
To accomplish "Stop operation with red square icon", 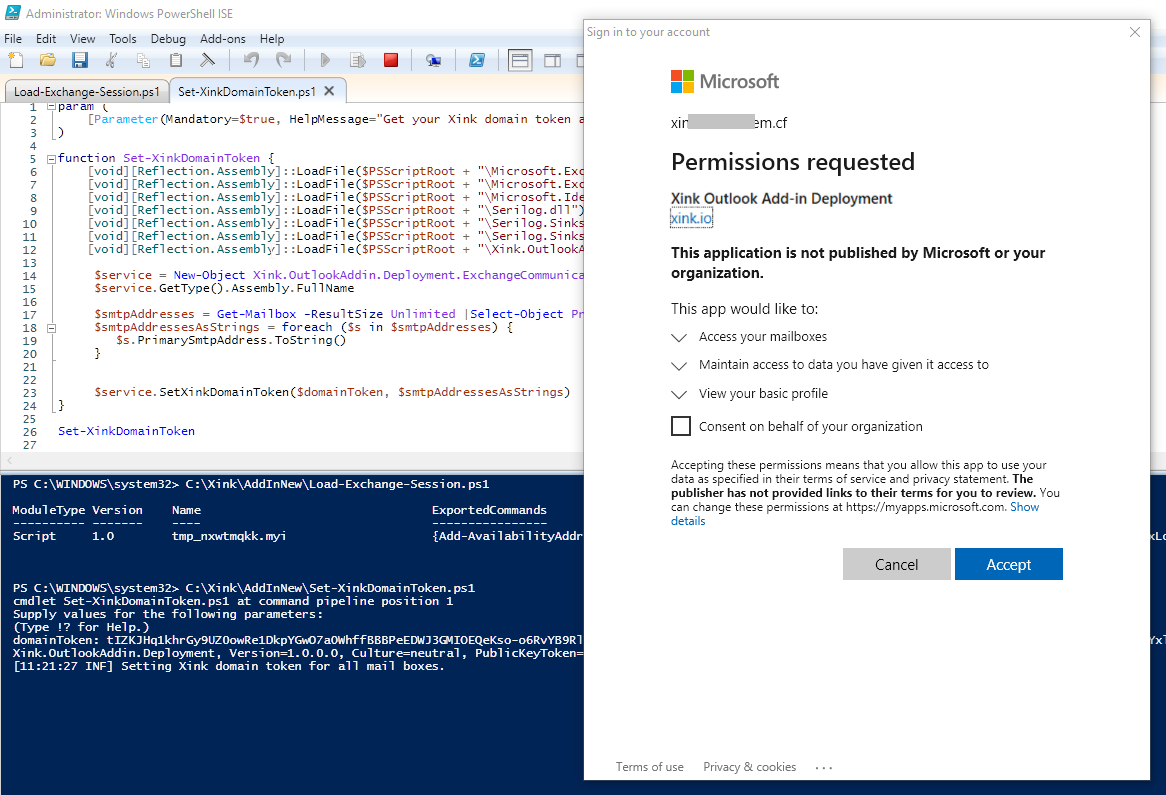I will coord(390,60).
